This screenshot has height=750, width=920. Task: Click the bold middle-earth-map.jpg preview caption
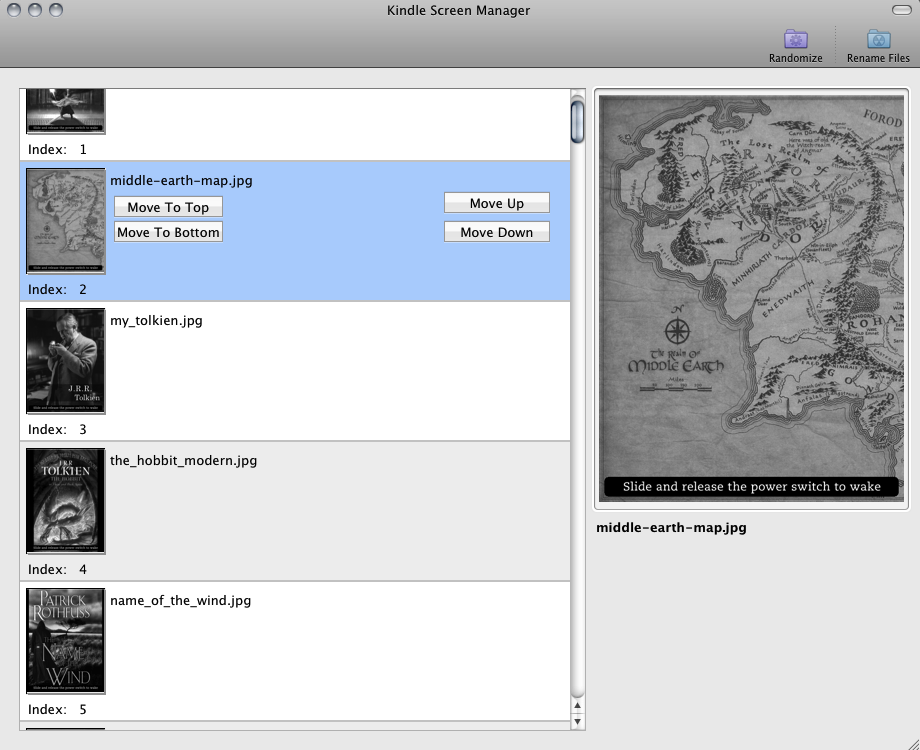tap(671, 528)
